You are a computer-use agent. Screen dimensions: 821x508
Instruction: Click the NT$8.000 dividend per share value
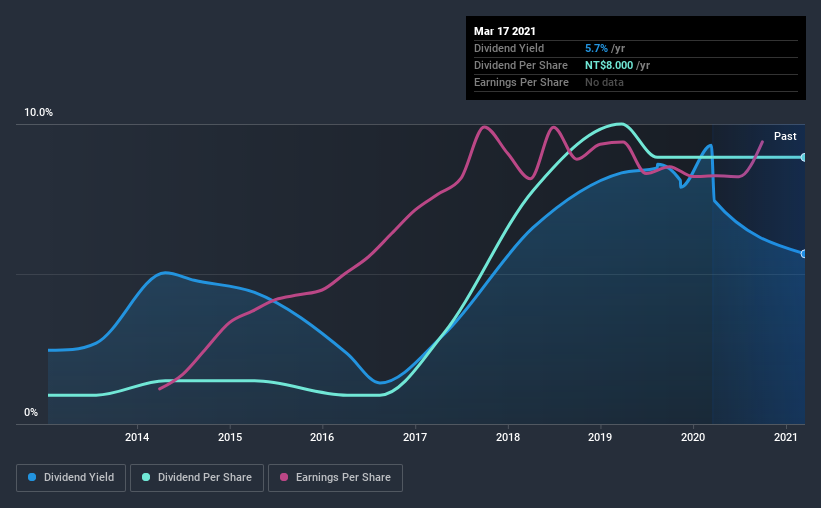coord(609,65)
